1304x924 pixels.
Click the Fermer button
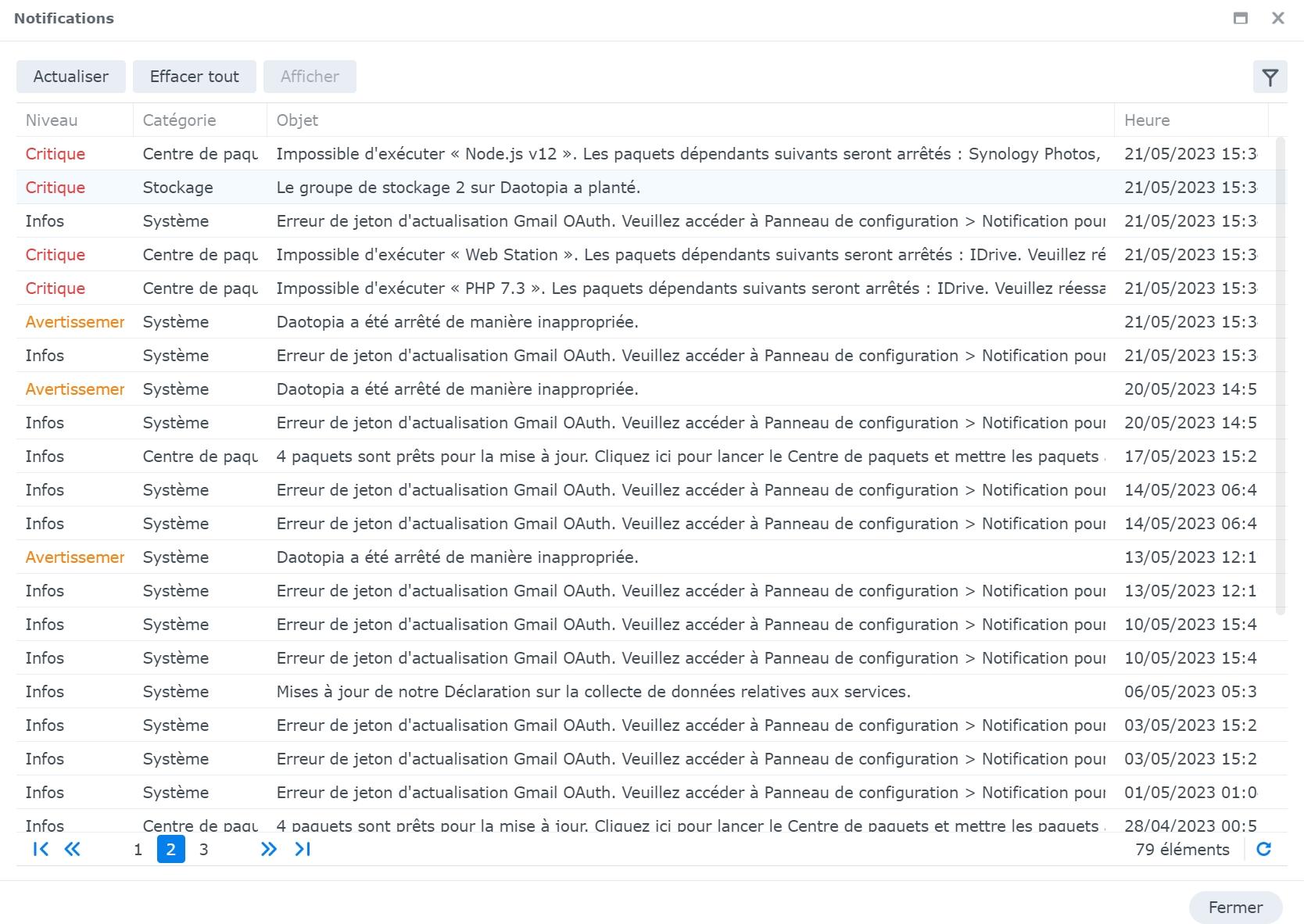tap(1235, 907)
